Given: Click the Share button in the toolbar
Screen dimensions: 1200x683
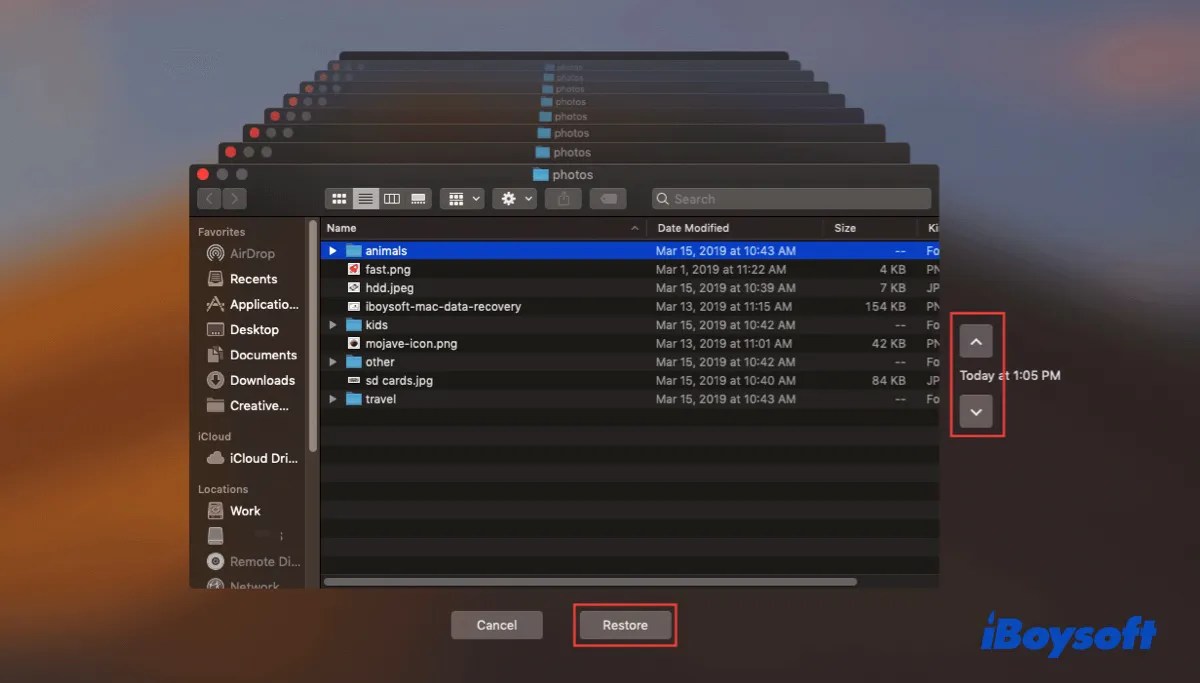Looking at the screenshot, I should pos(563,198).
